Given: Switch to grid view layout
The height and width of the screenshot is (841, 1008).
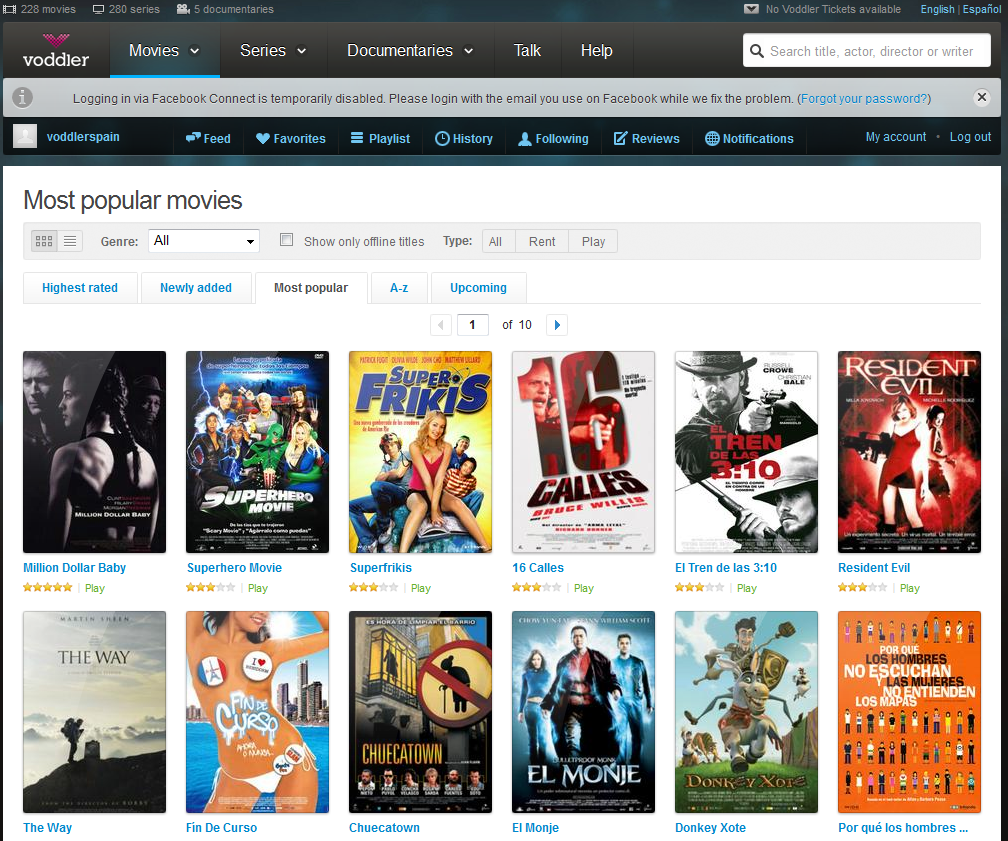Looking at the screenshot, I should point(44,241).
